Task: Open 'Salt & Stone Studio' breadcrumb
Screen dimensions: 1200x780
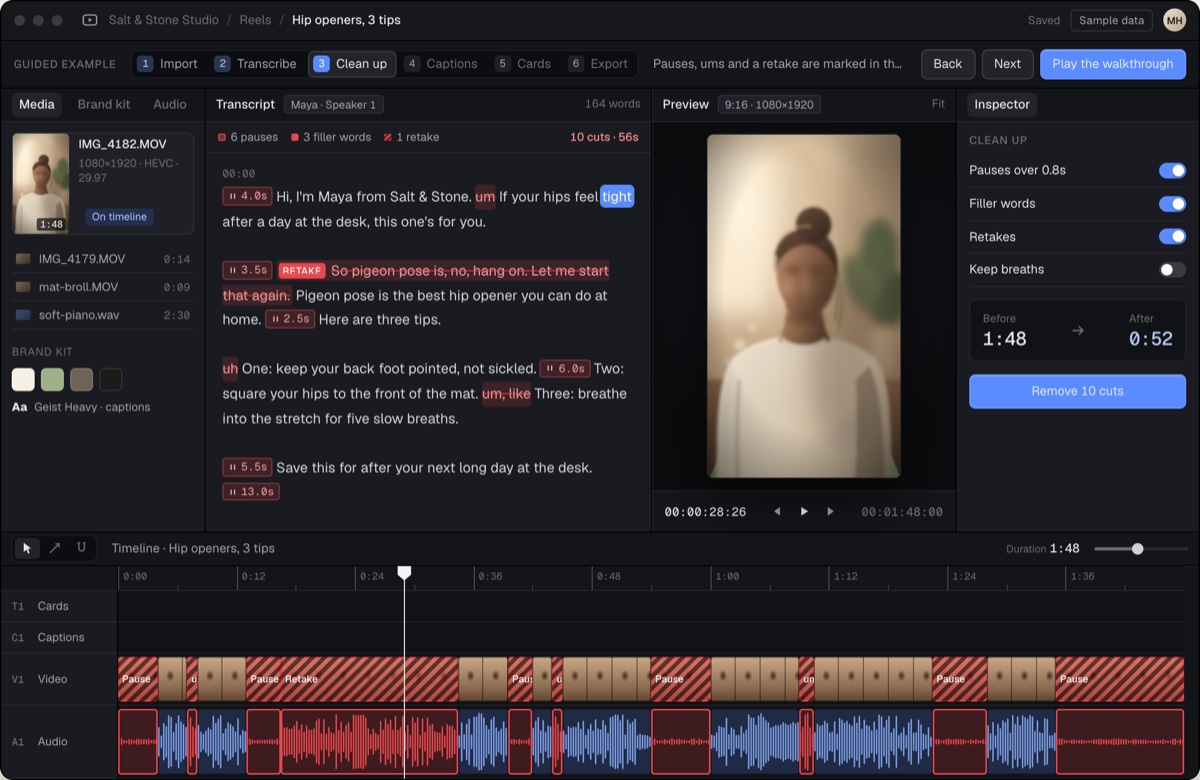Action: tap(163, 20)
